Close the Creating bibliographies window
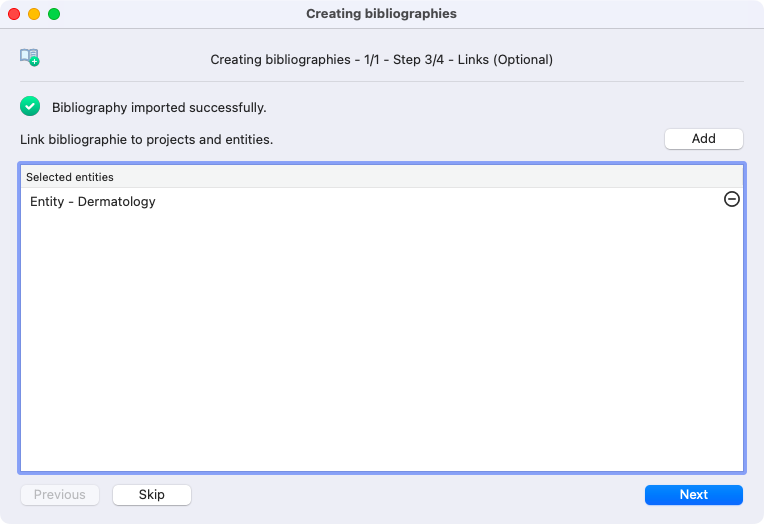 (x=14, y=14)
